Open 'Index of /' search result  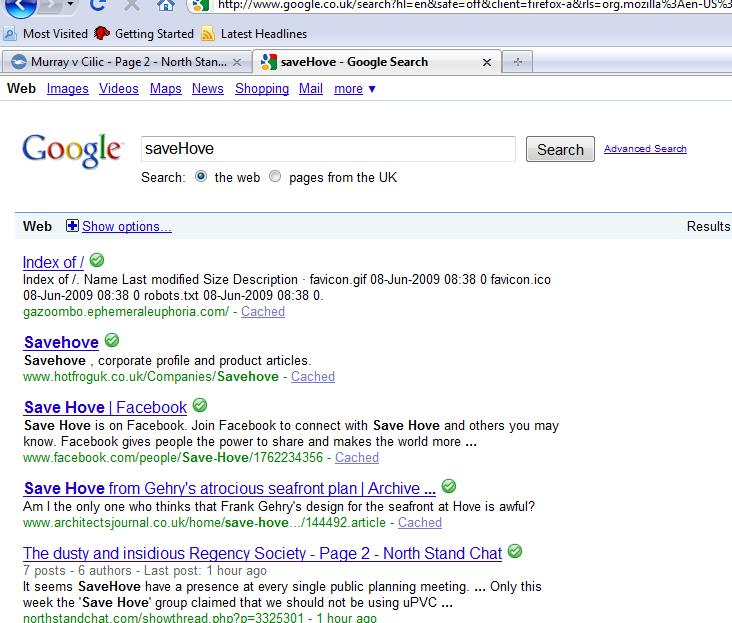click(x=53, y=262)
